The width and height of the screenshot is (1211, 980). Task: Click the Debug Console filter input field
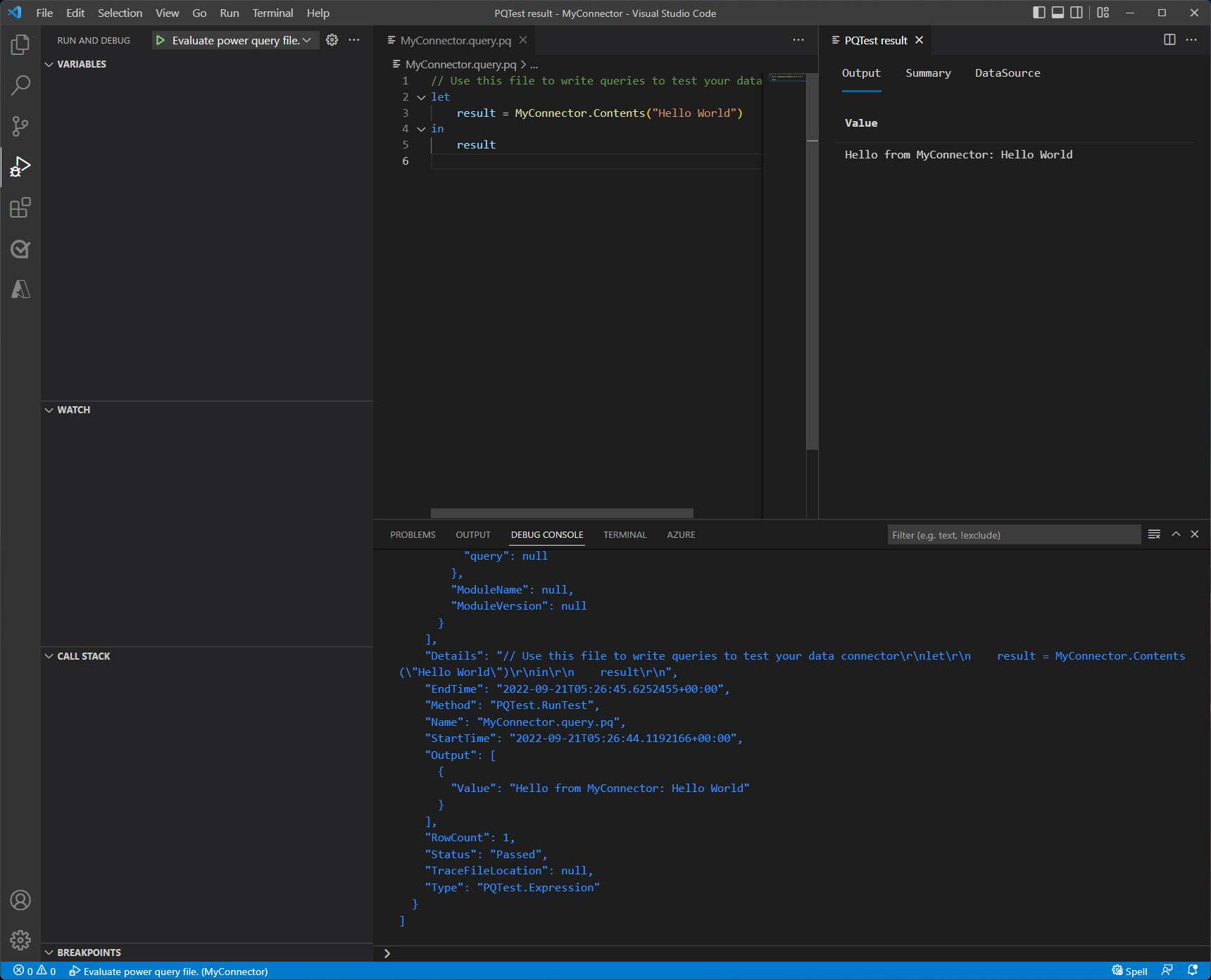pyautogui.click(x=1014, y=534)
